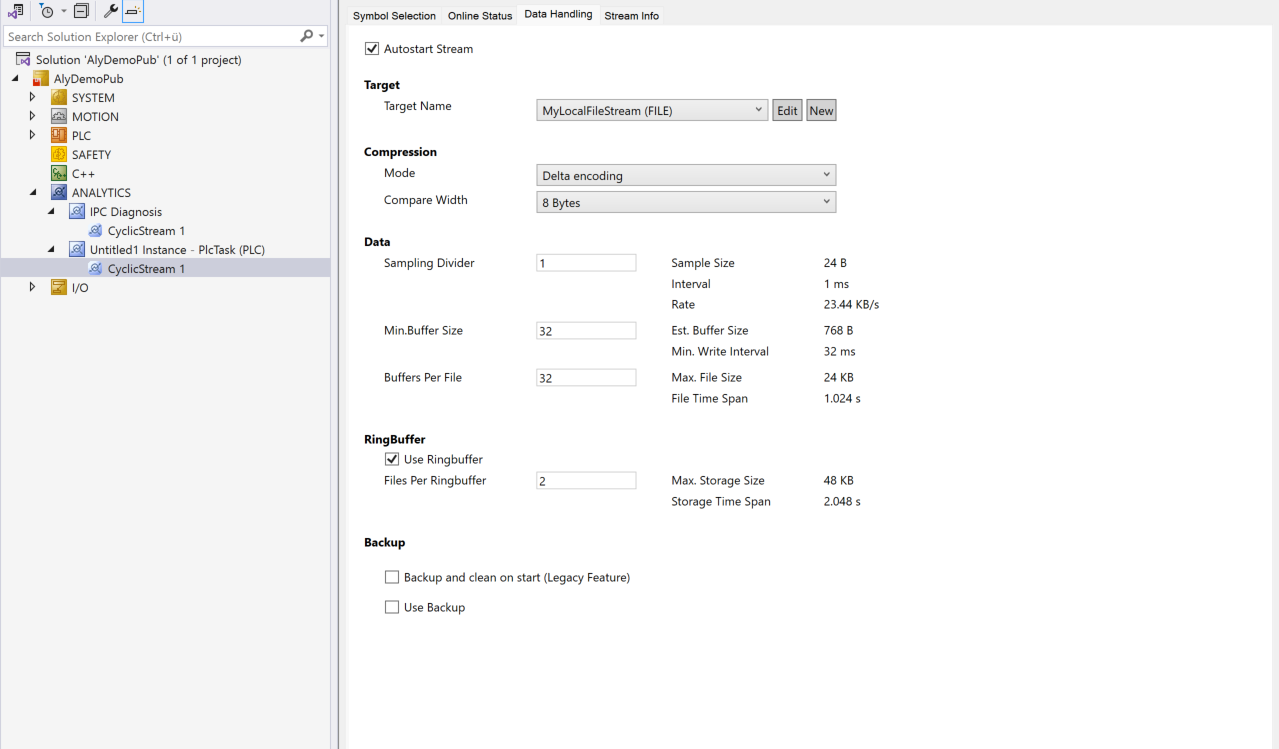This screenshot has height=749, width=1279.
Task: Click the Switch Views icon in Solution Explorer
Action: tap(14, 11)
